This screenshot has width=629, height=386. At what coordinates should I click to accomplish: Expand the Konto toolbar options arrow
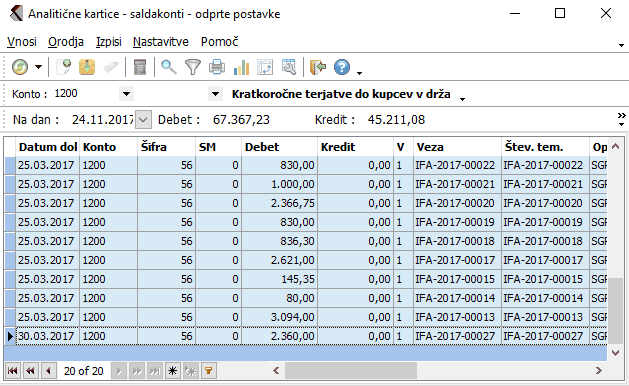tap(463, 99)
